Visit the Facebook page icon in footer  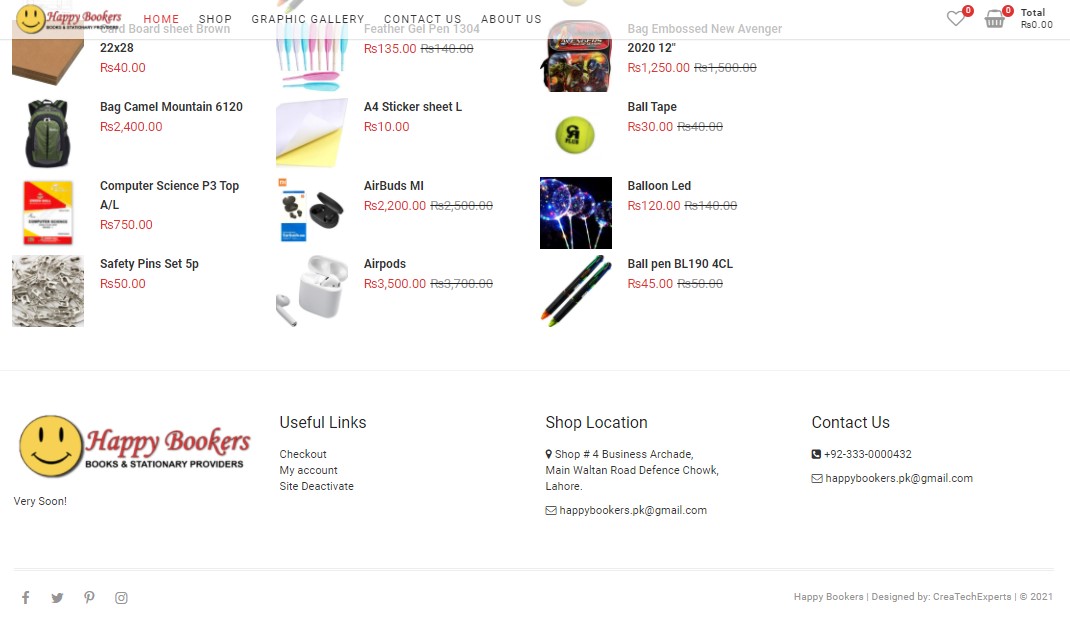25,598
